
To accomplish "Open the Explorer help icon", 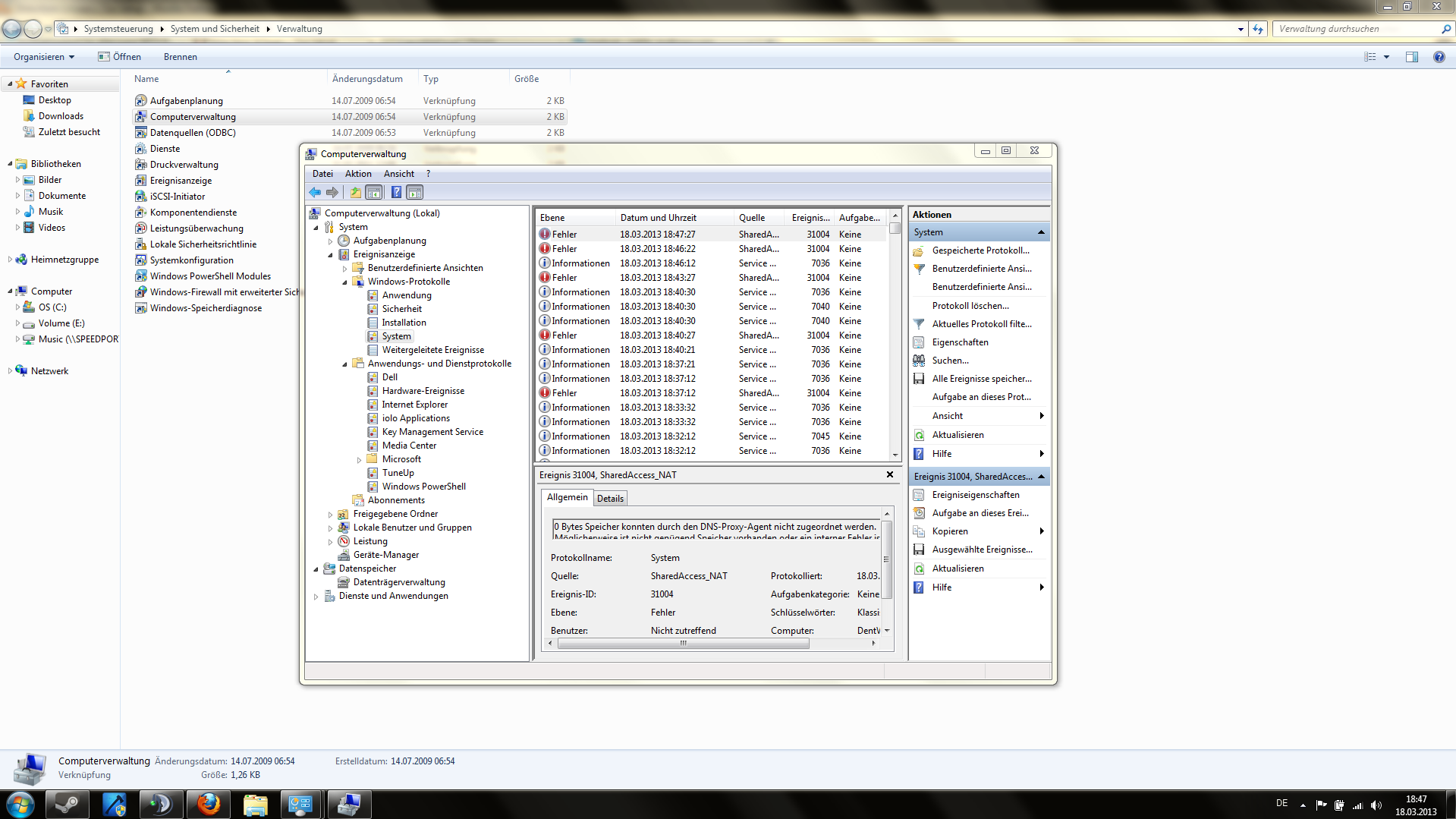I will (x=1439, y=57).
